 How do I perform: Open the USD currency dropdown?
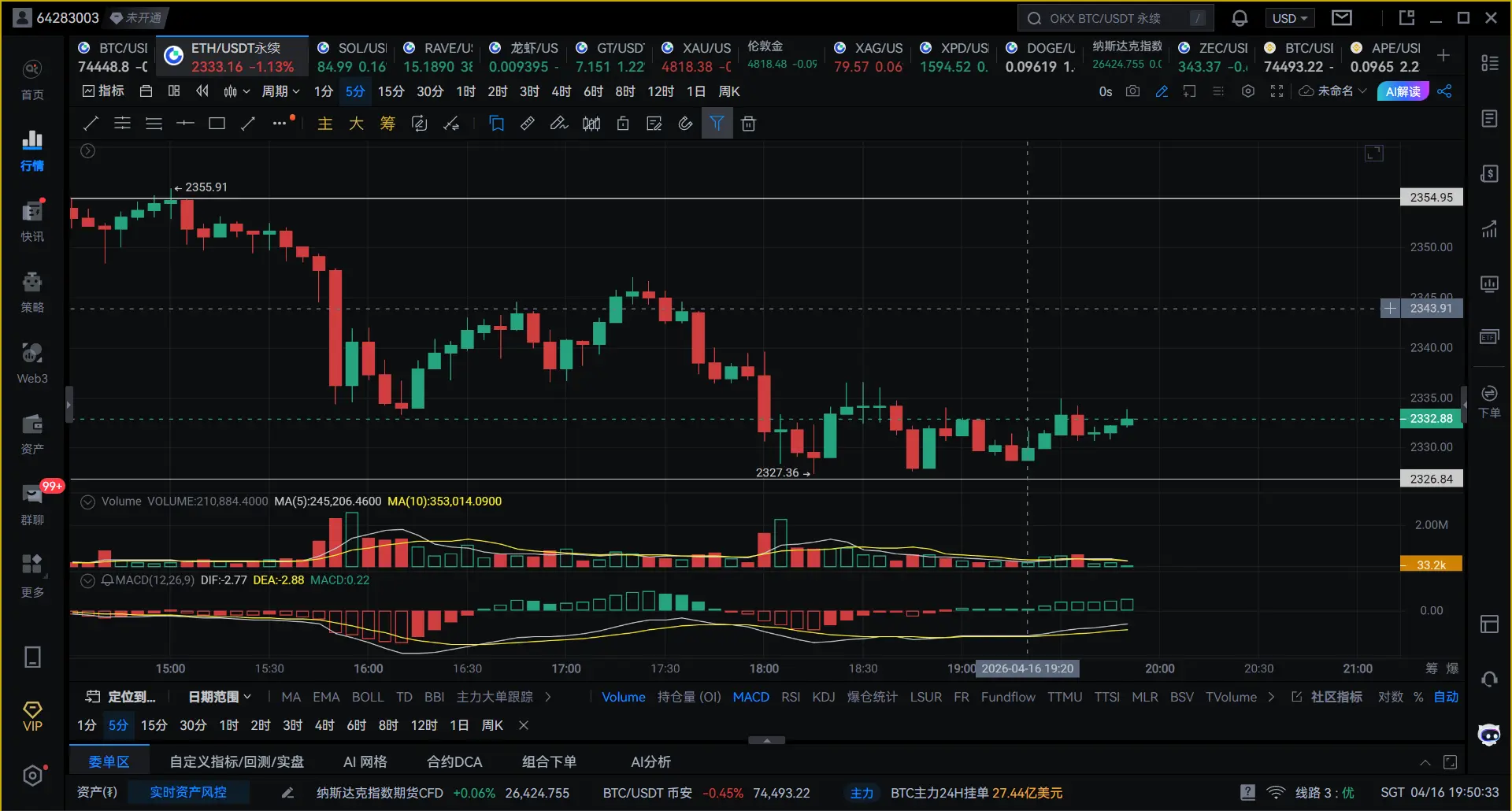pyautogui.click(x=1290, y=18)
